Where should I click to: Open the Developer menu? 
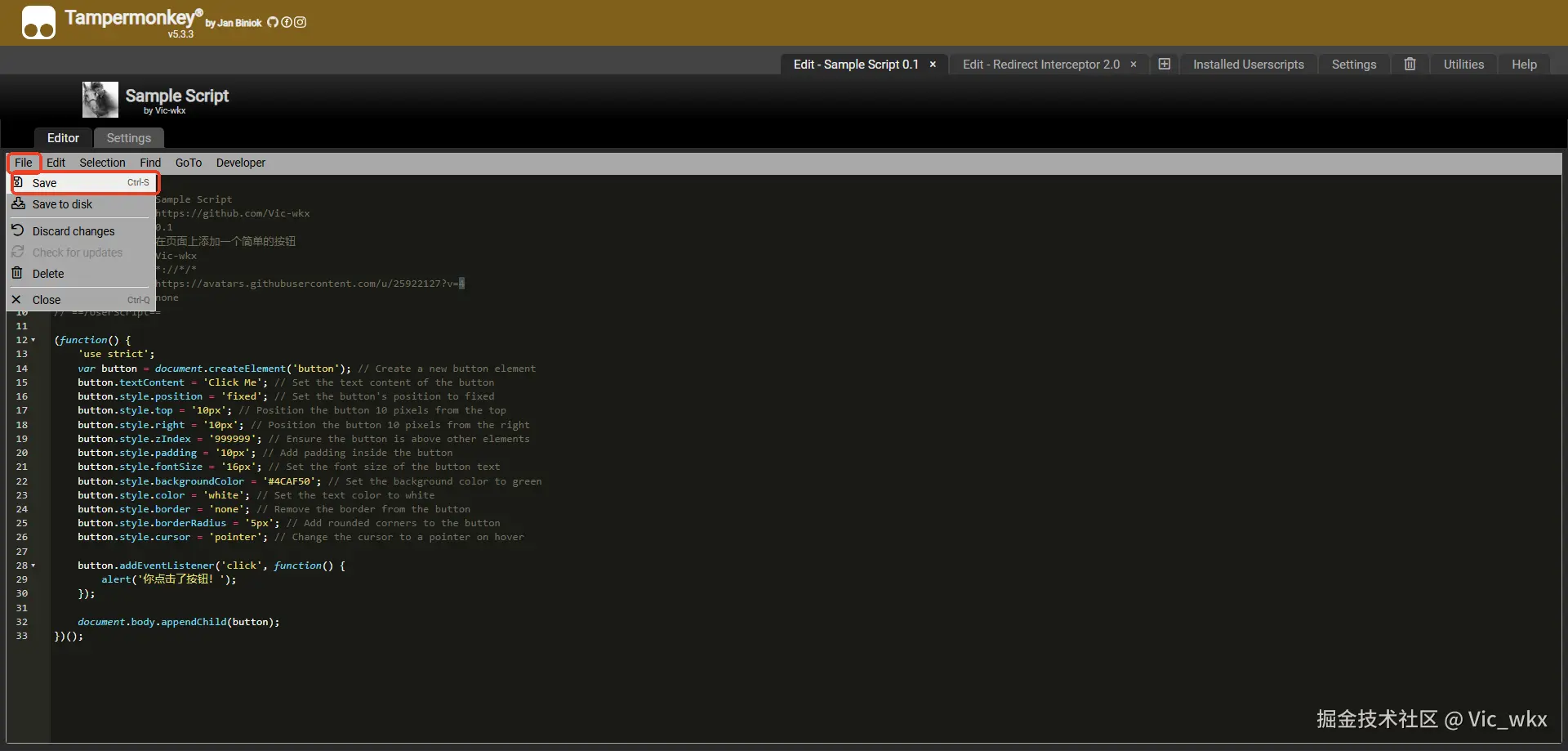(240, 163)
